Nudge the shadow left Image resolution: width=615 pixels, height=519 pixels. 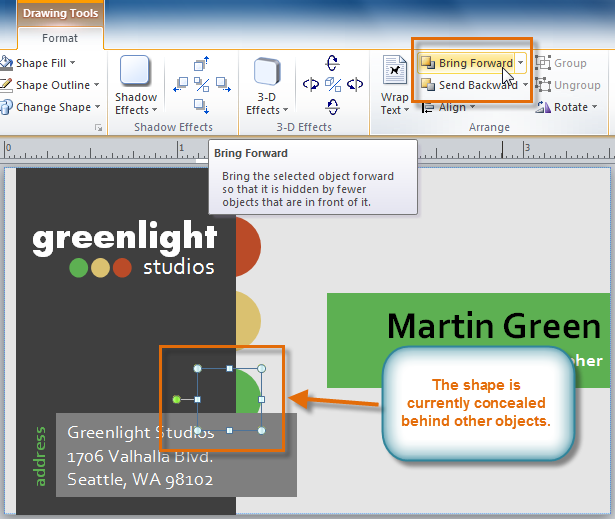coord(181,85)
